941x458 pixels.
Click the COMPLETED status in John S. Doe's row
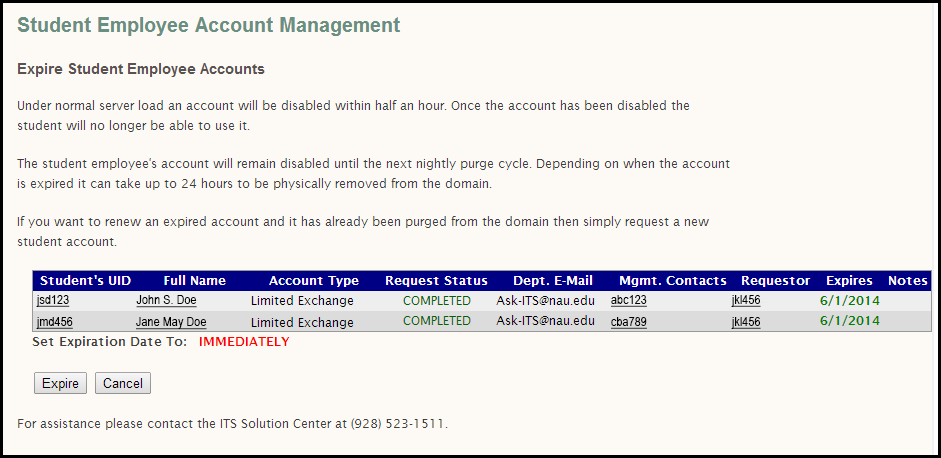point(436,300)
